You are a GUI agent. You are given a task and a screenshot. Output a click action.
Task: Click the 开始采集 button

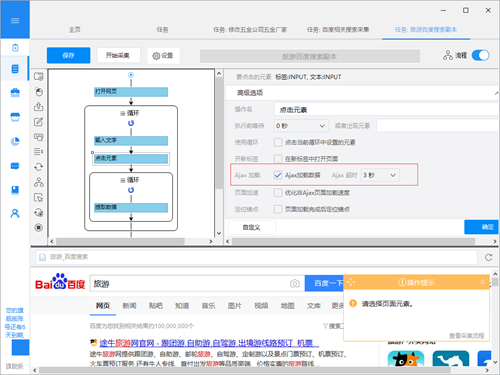coord(118,55)
